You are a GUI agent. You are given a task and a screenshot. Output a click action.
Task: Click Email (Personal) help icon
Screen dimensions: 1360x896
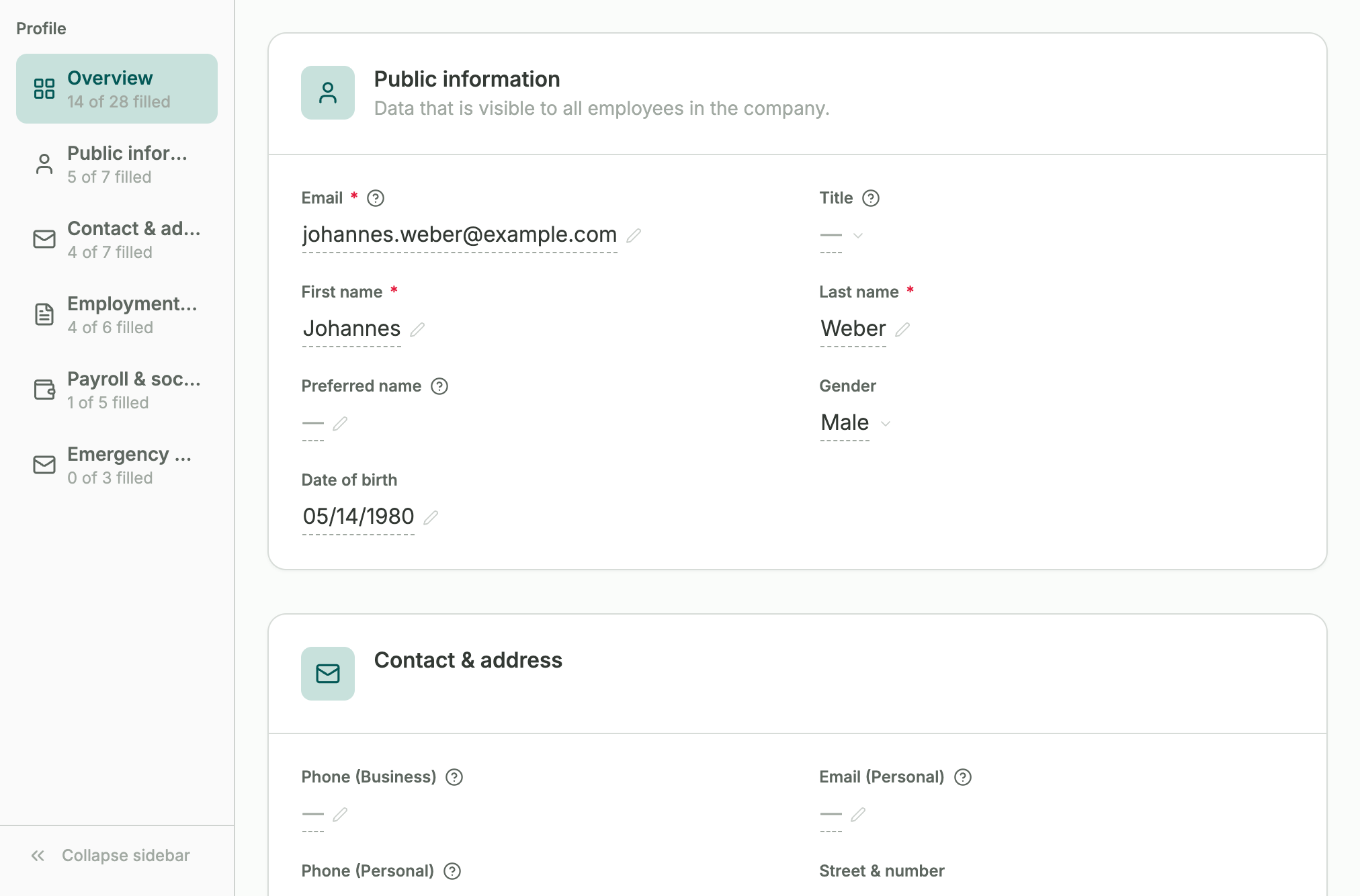(963, 777)
